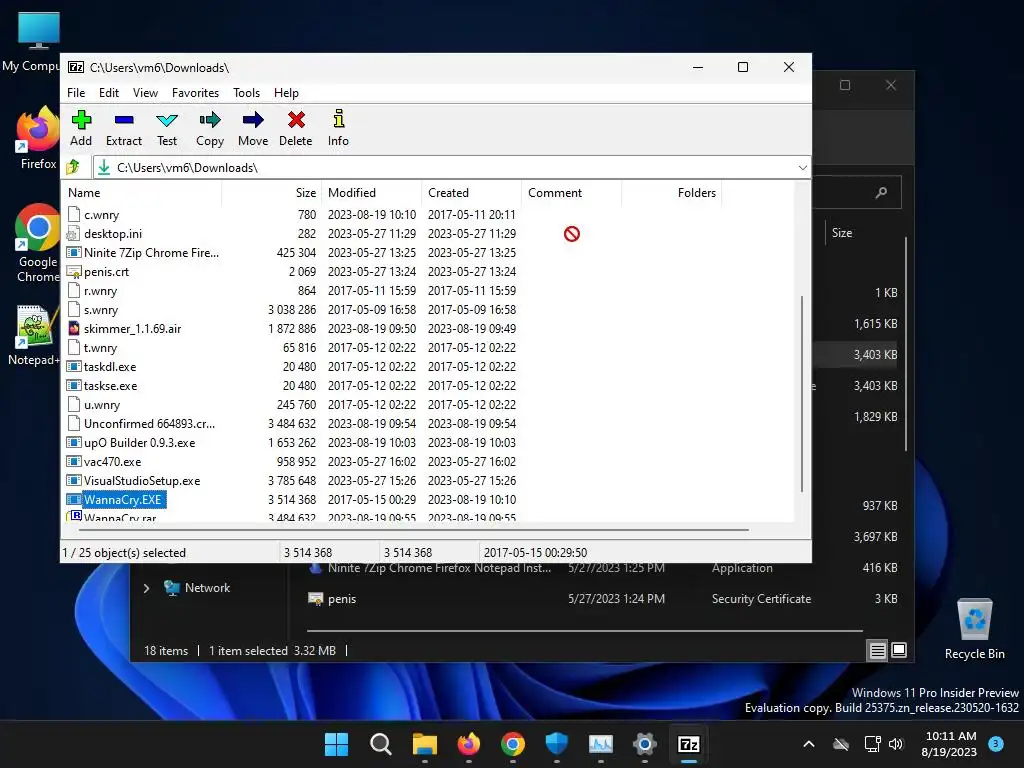Click the search icon in File Explorer
1024x768 pixels.
coord(881,192)
